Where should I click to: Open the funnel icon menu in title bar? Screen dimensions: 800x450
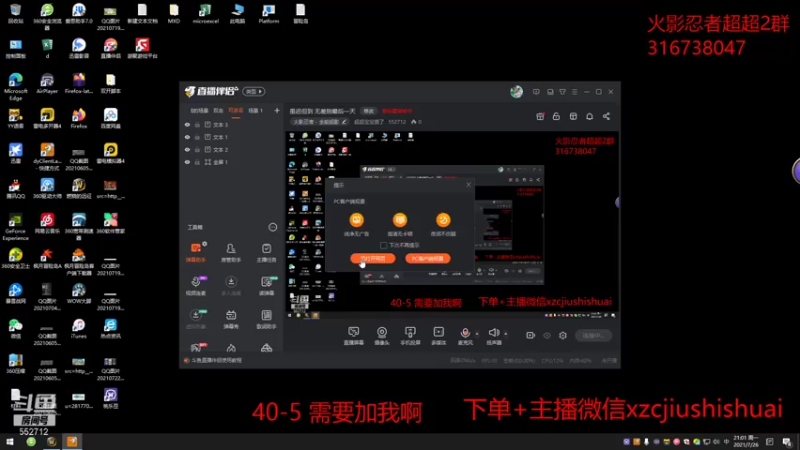click(x=562, y=92)
